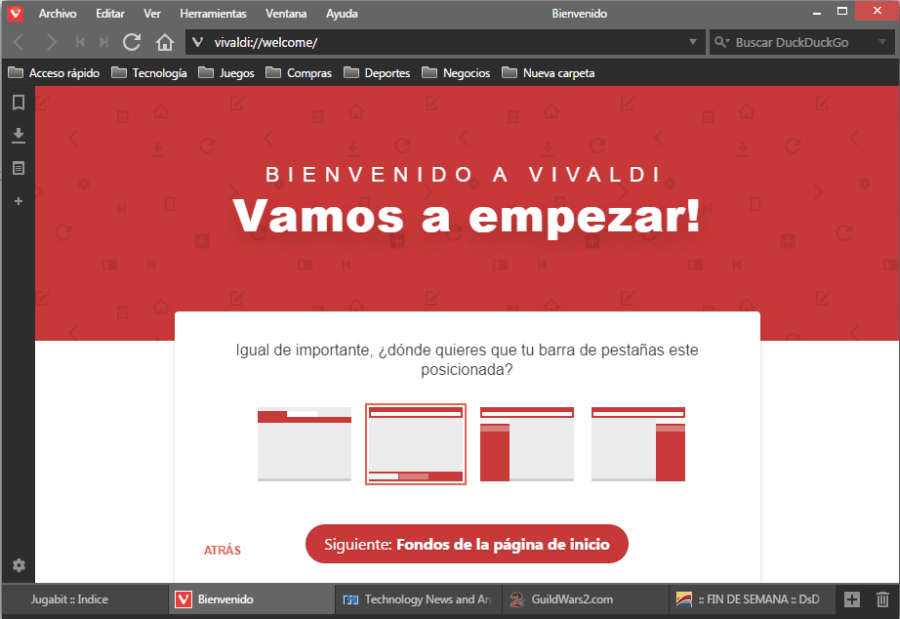The width and height of the screenshot is (900, 619).
Task: Open the Herramientas menu
Action: tap(213, 13)
